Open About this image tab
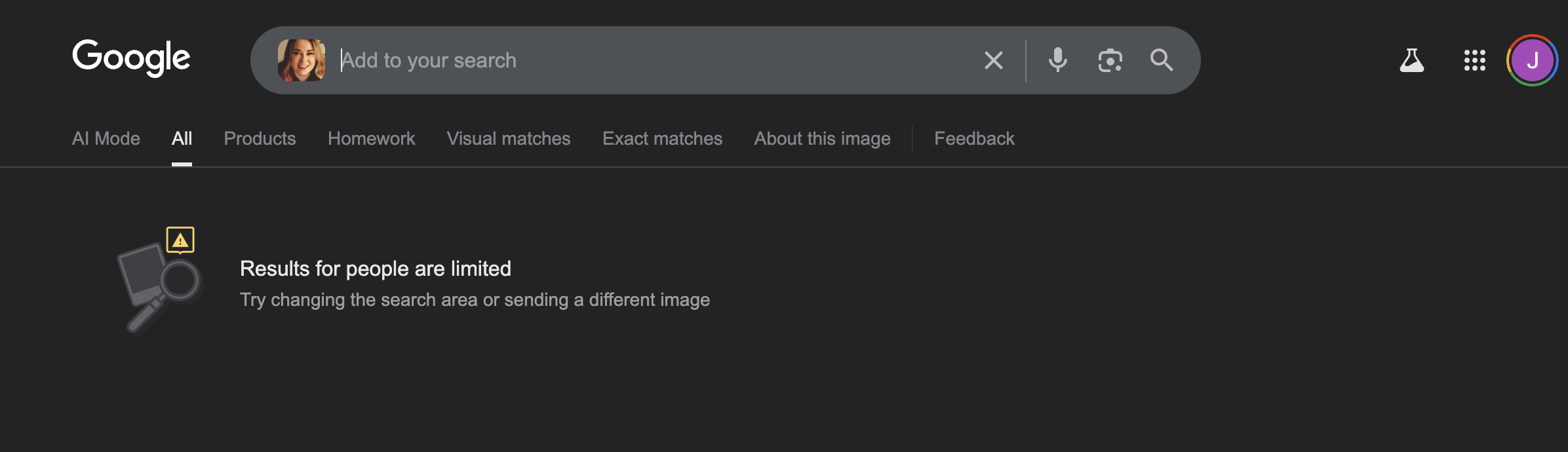The image size is (1568, 452). pyautogui.click(x=822, y=139)
